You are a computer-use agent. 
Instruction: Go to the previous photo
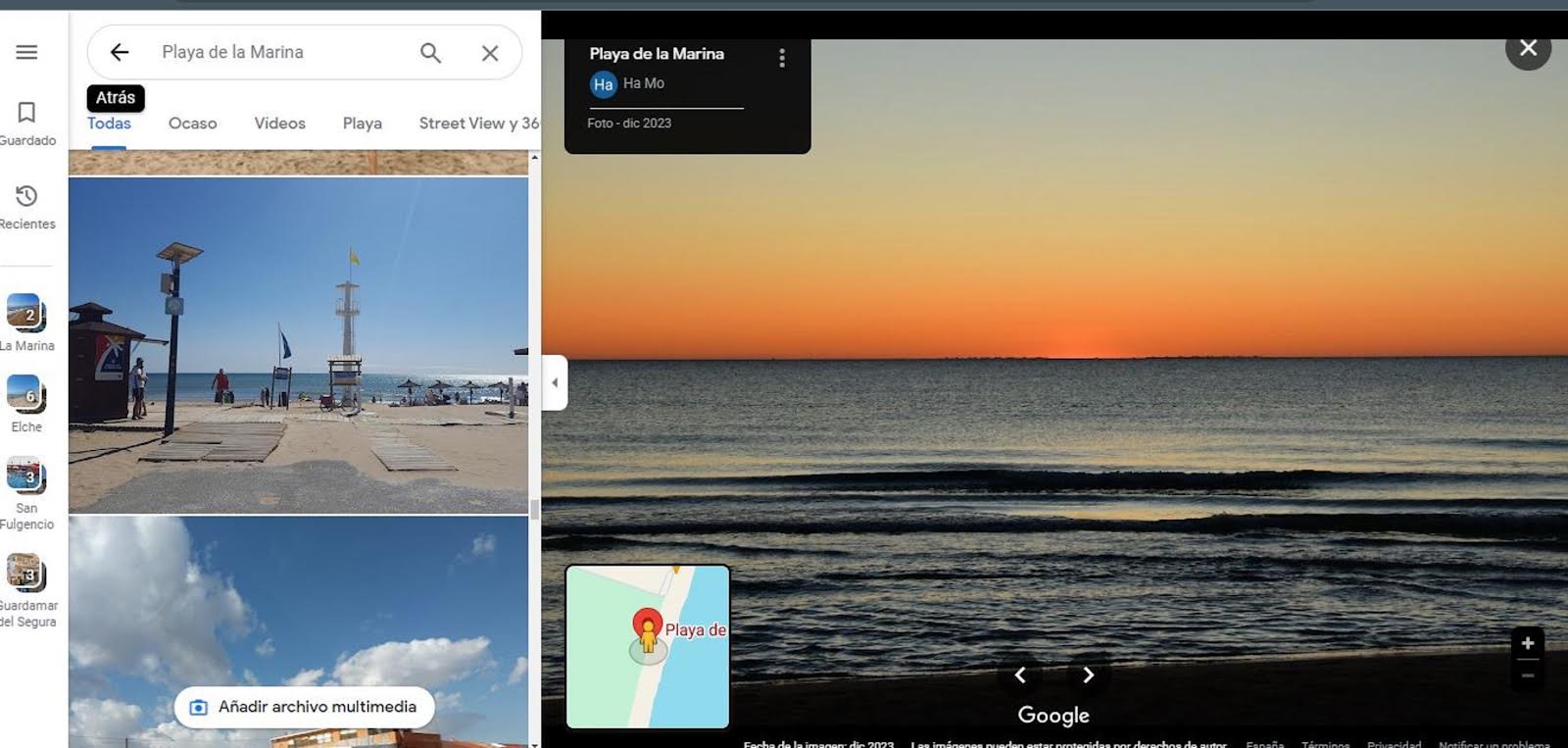1020,674
